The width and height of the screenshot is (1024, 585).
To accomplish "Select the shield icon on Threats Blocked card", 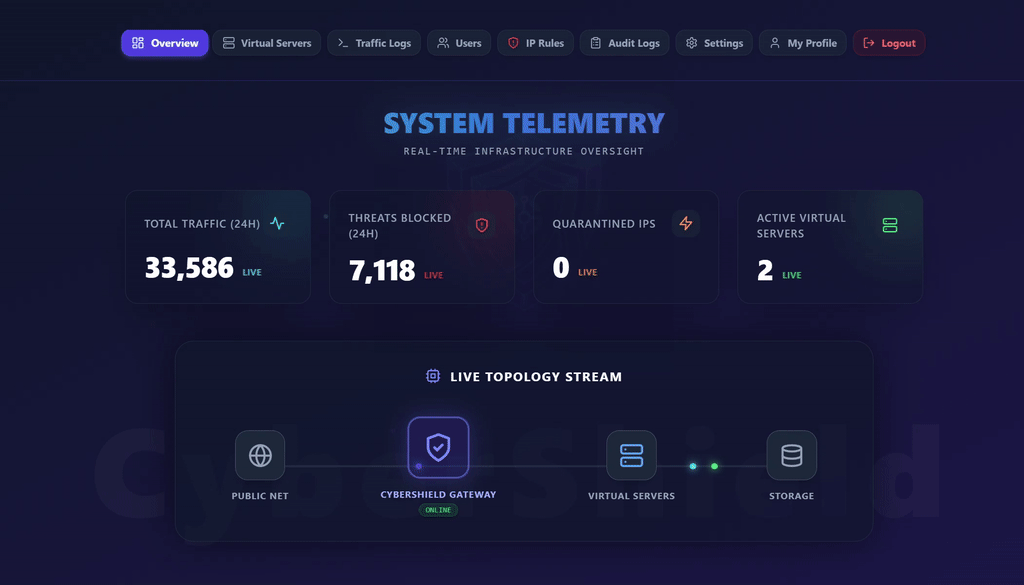I will click(x=481, y=225).
